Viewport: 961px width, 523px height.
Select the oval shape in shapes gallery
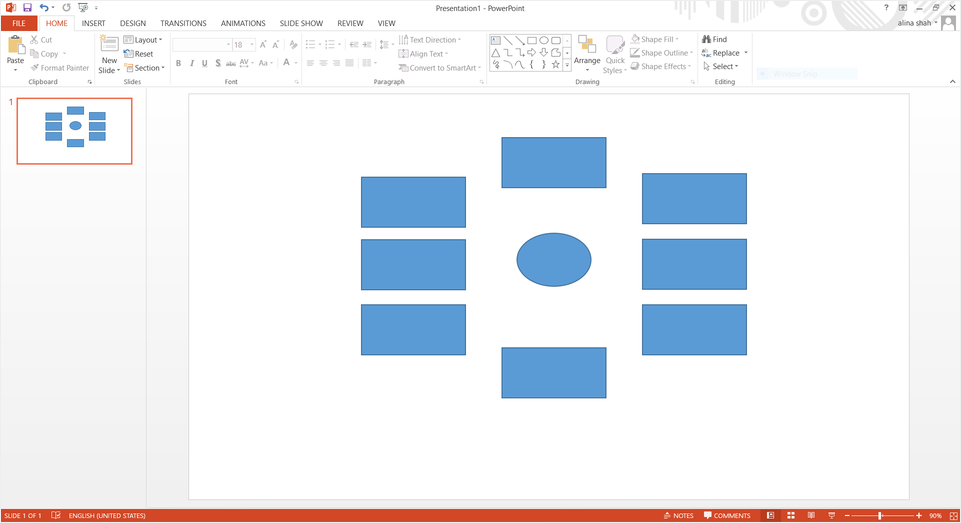click(544, 41)
